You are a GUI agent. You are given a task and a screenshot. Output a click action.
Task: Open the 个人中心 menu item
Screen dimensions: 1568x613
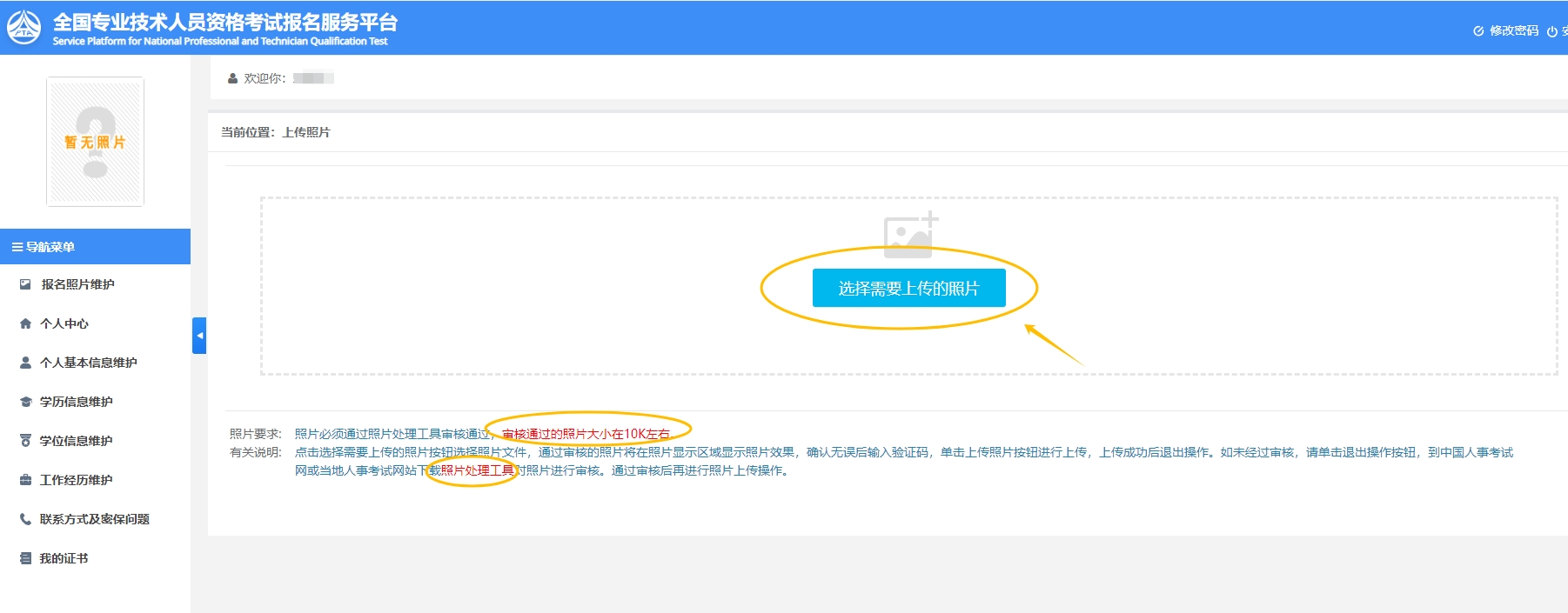64,323
